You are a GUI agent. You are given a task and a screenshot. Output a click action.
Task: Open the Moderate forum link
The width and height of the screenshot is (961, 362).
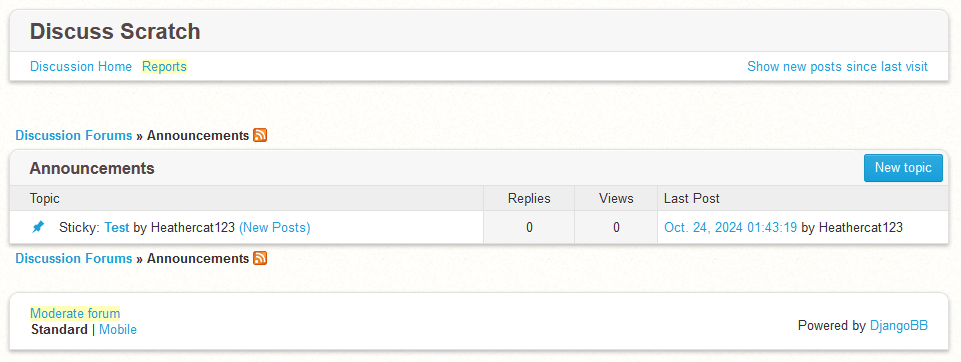(x=75, y=314)
